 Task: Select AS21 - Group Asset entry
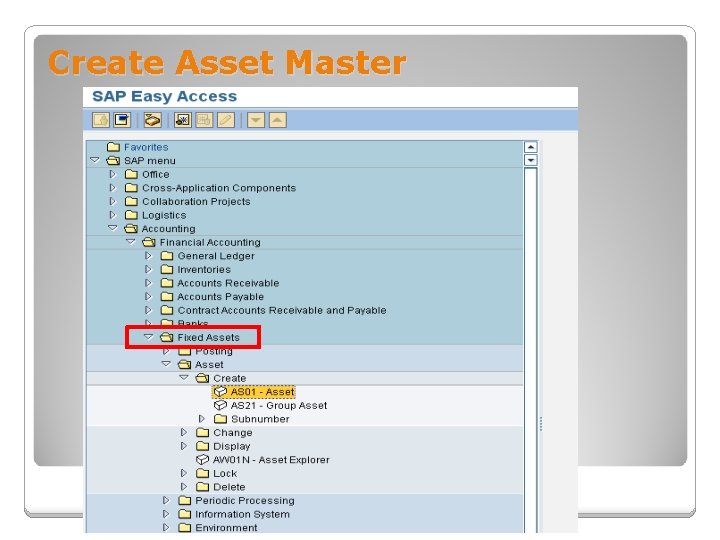279,405
